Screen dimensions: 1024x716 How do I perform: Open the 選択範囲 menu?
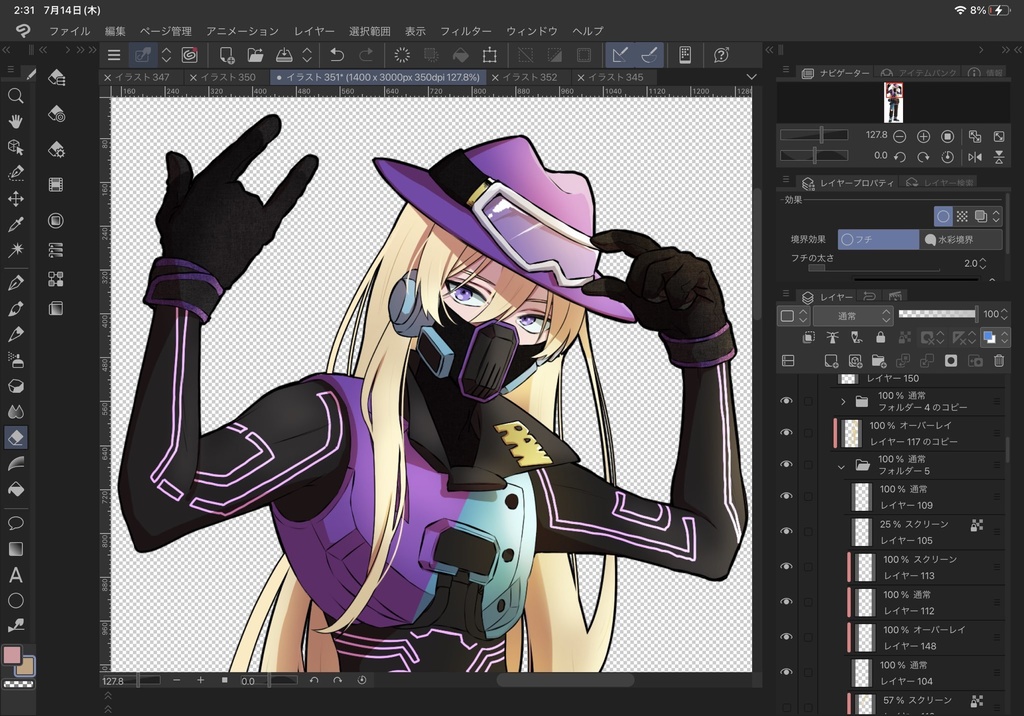[x=370, y=31]
